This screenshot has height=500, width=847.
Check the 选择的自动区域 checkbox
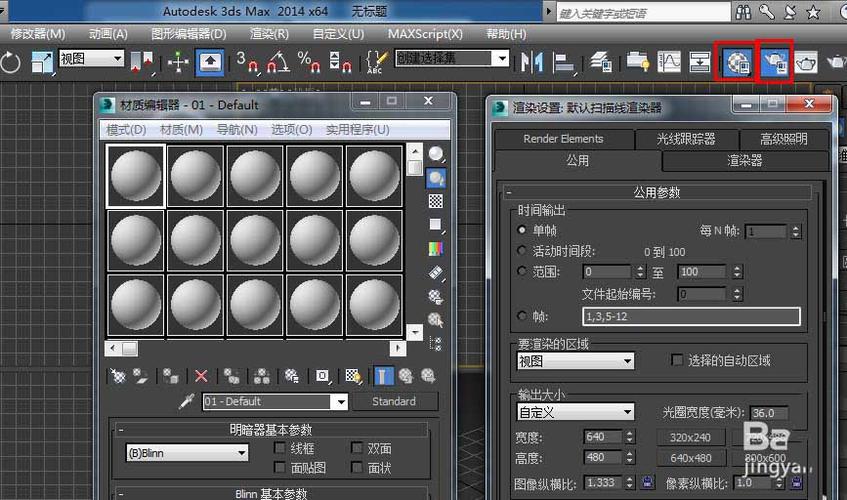(677, 360)
